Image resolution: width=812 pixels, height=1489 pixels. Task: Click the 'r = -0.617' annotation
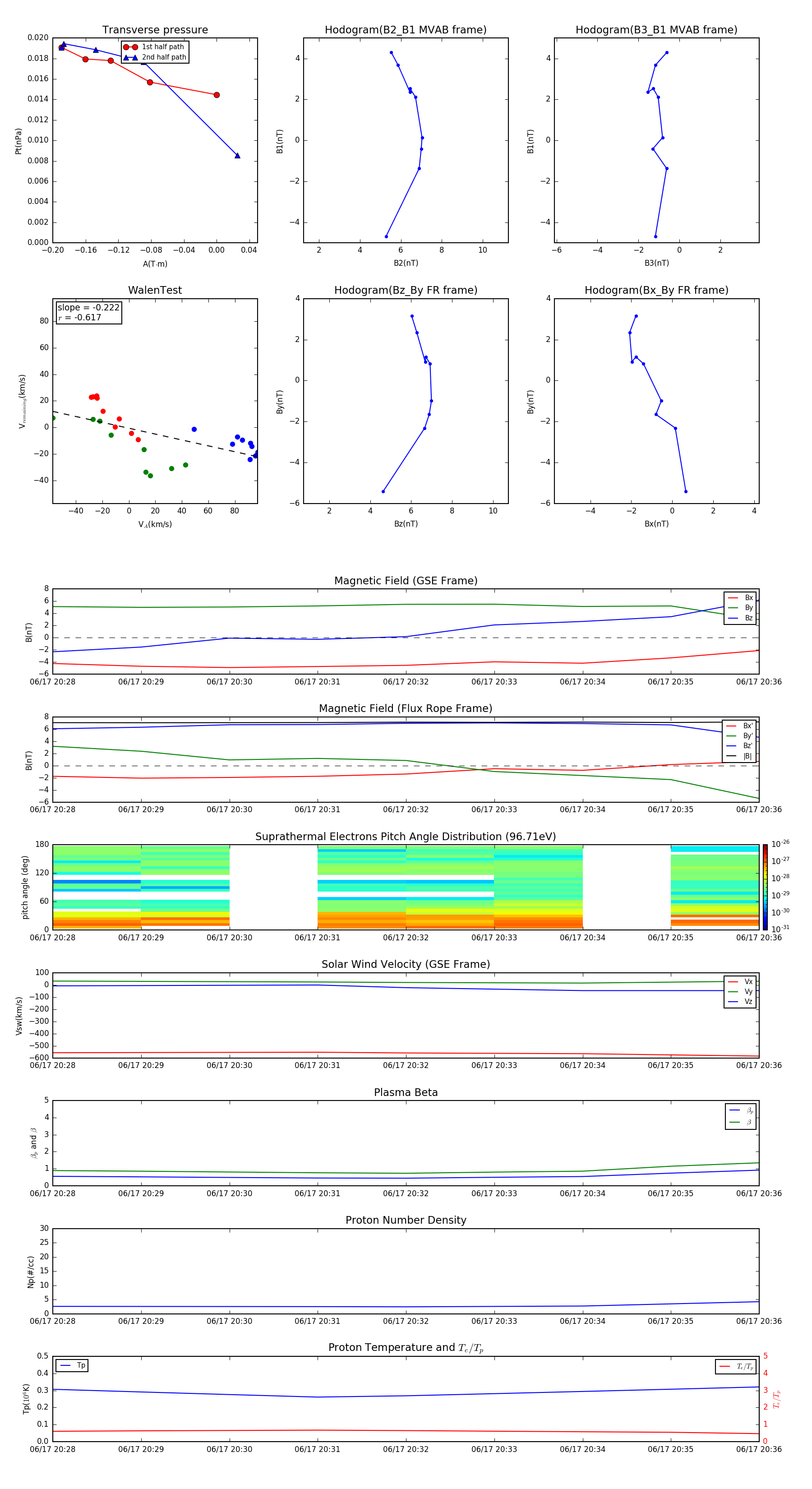(x=80, y=317)
